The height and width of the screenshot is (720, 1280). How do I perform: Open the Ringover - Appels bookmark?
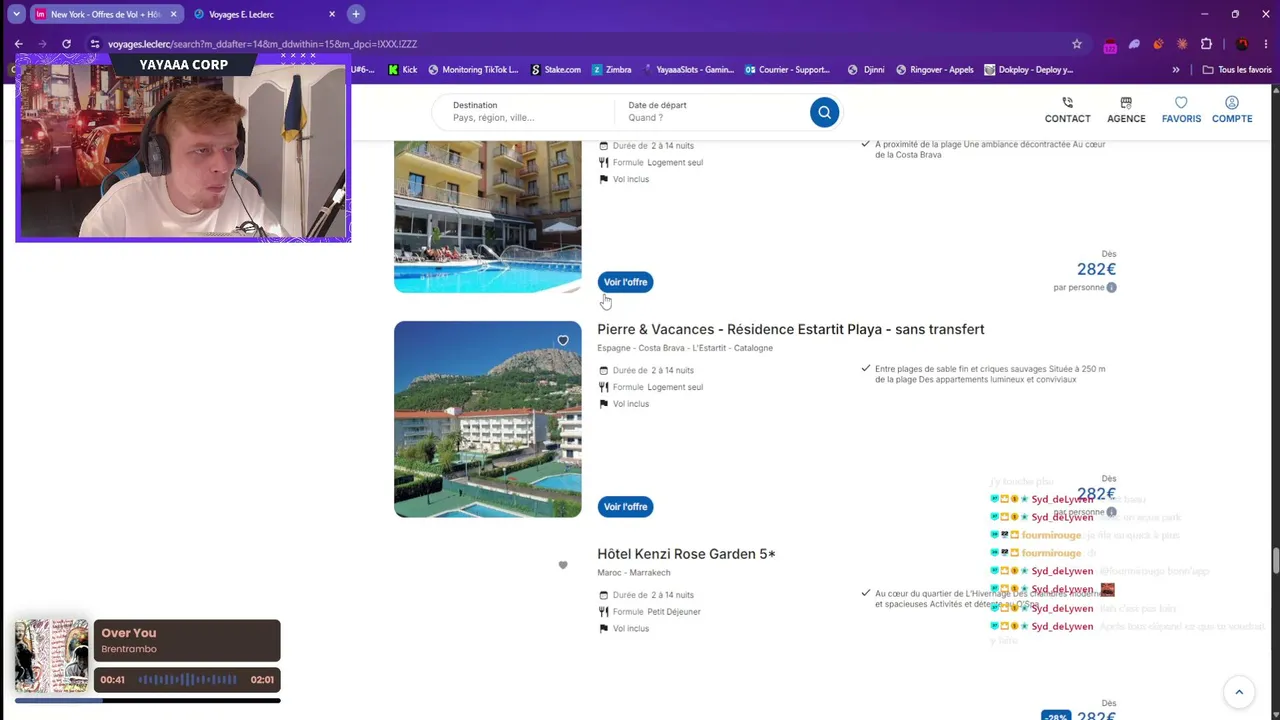pyautogui.click(x=935, y=70)
